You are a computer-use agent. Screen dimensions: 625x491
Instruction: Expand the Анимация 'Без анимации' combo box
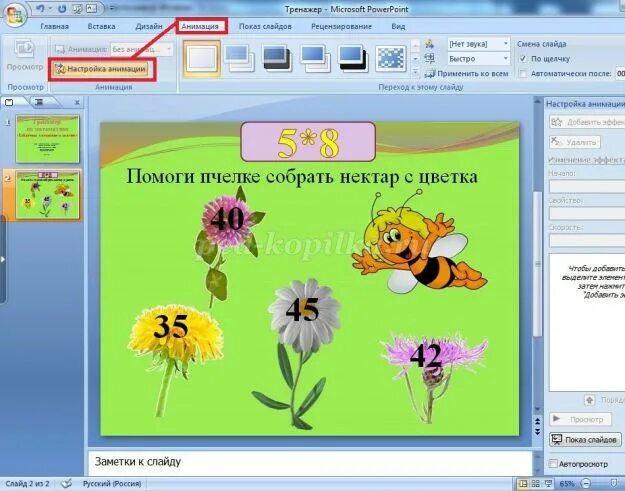click(169, 49)
